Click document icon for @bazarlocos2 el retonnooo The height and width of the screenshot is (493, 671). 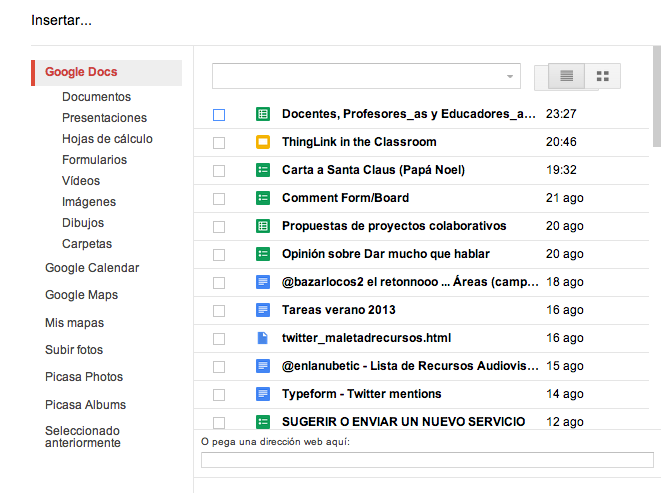(263, 282)
